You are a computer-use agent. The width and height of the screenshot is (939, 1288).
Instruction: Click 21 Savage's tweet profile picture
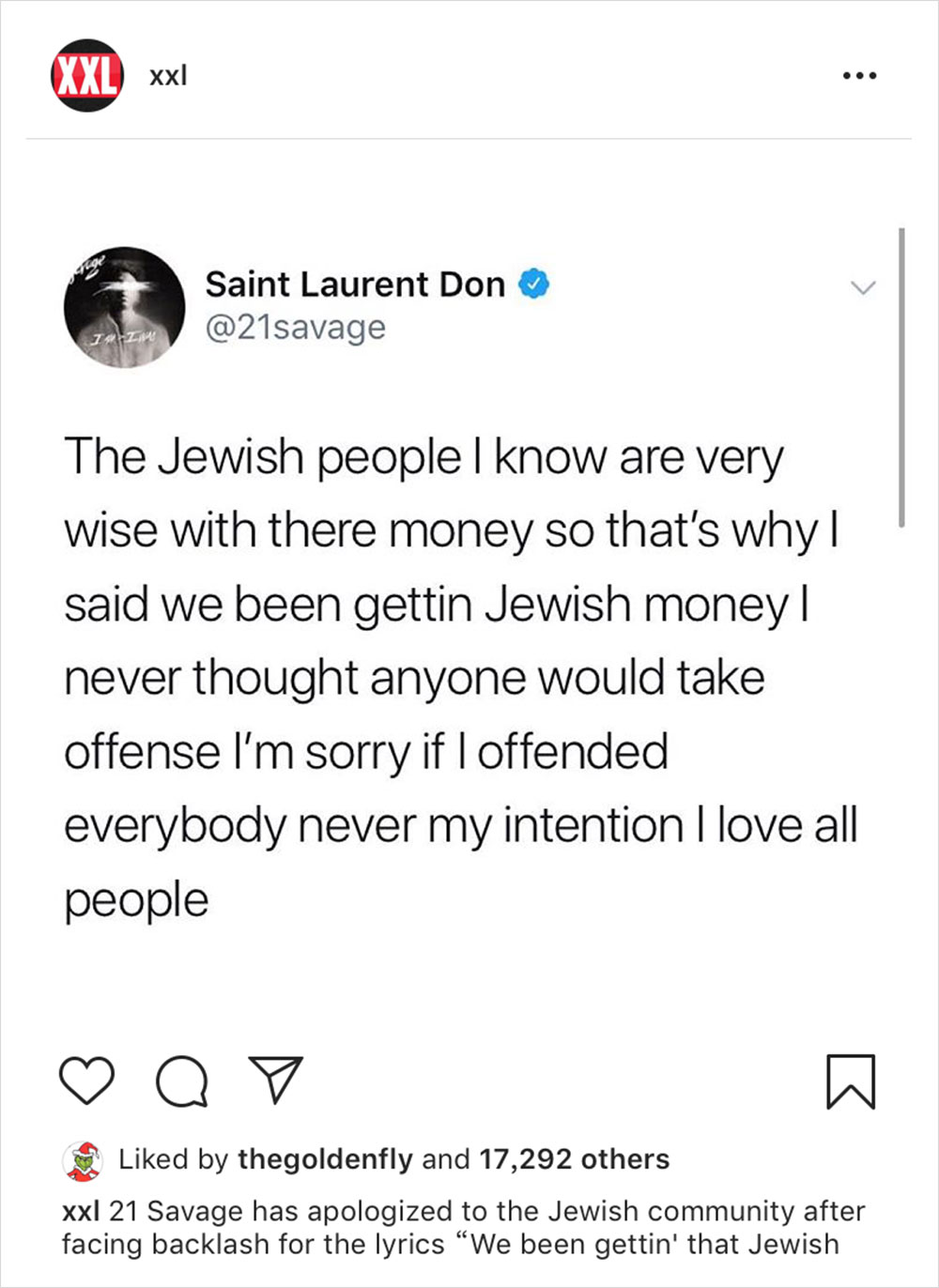(125, 307)
